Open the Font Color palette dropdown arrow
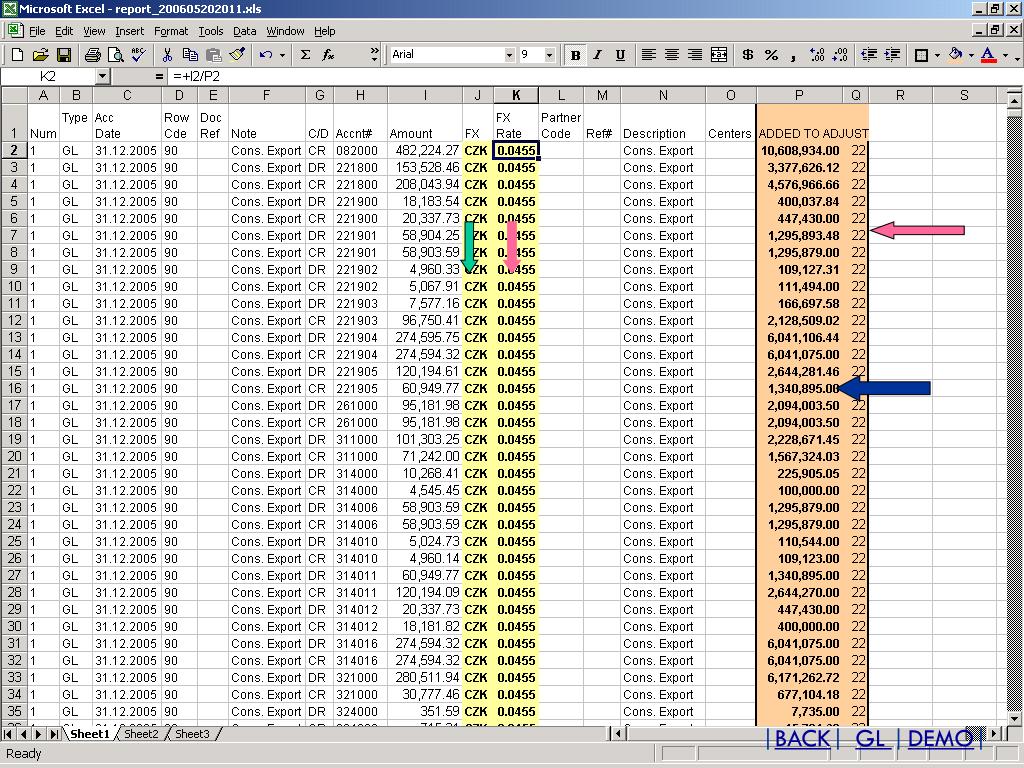 click(x=1005, y=55)
